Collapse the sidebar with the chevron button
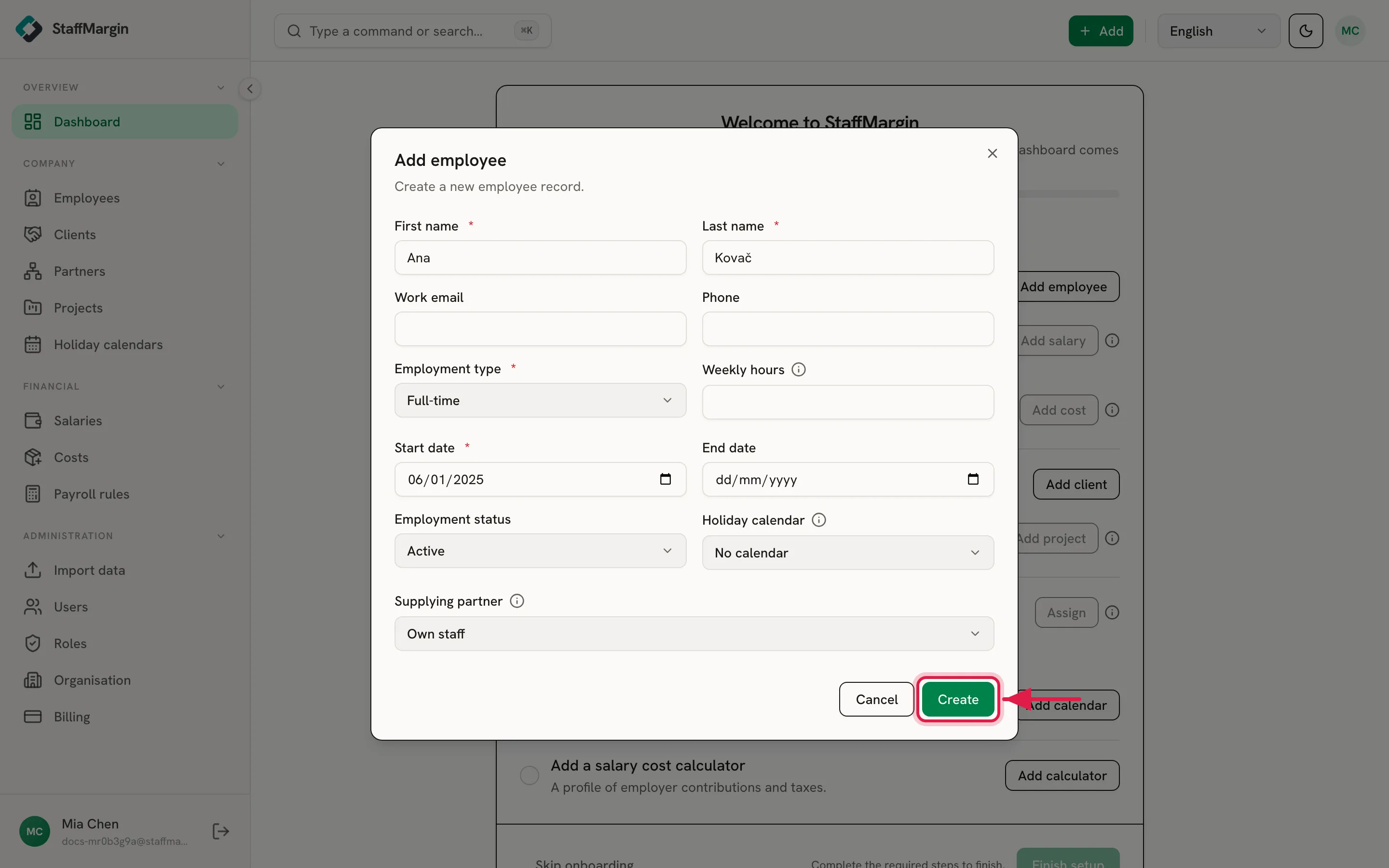1389x868 pixels. [250, 89]
